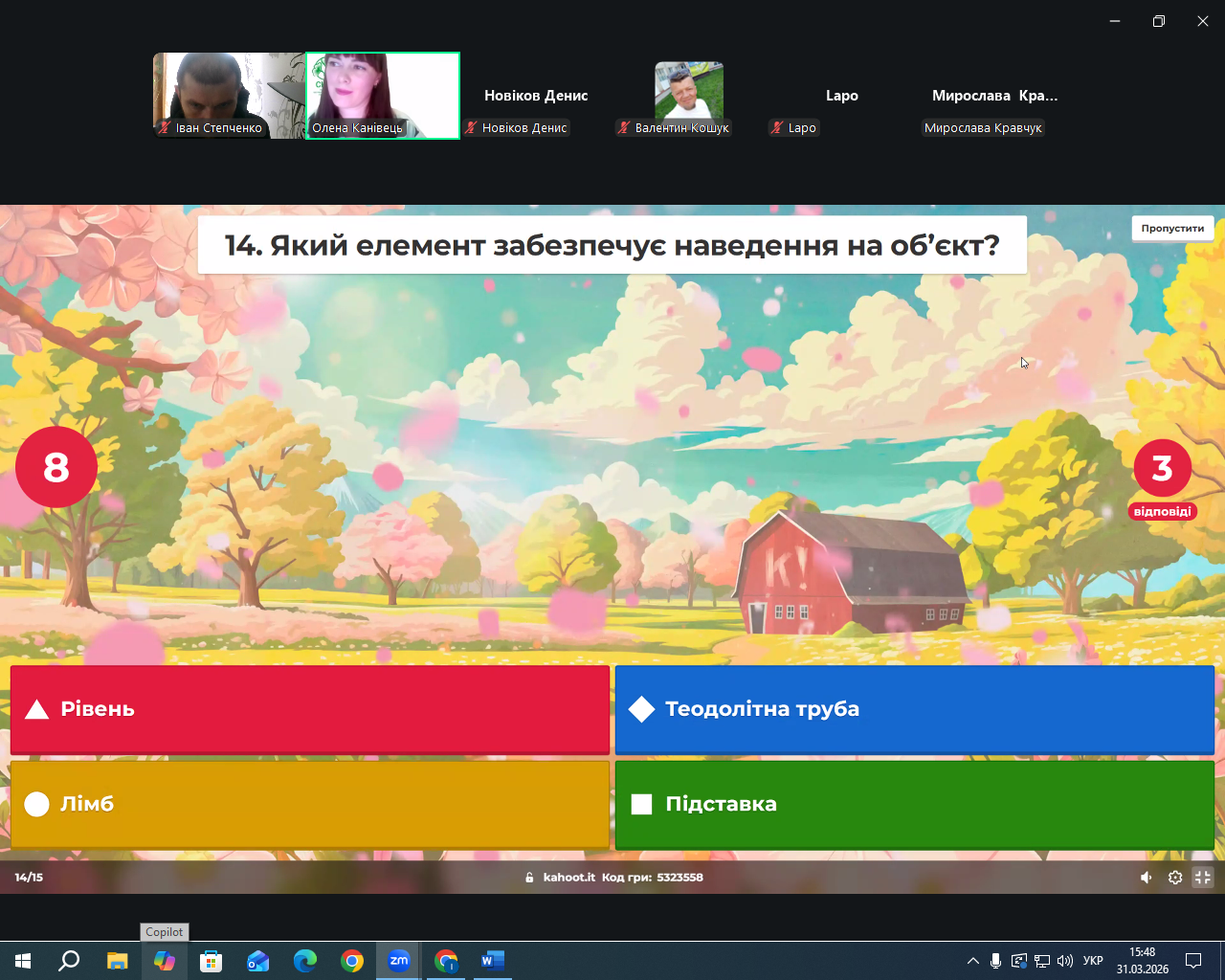
Task: Click the microphone icon in system tray
Action: pos(995,961)
